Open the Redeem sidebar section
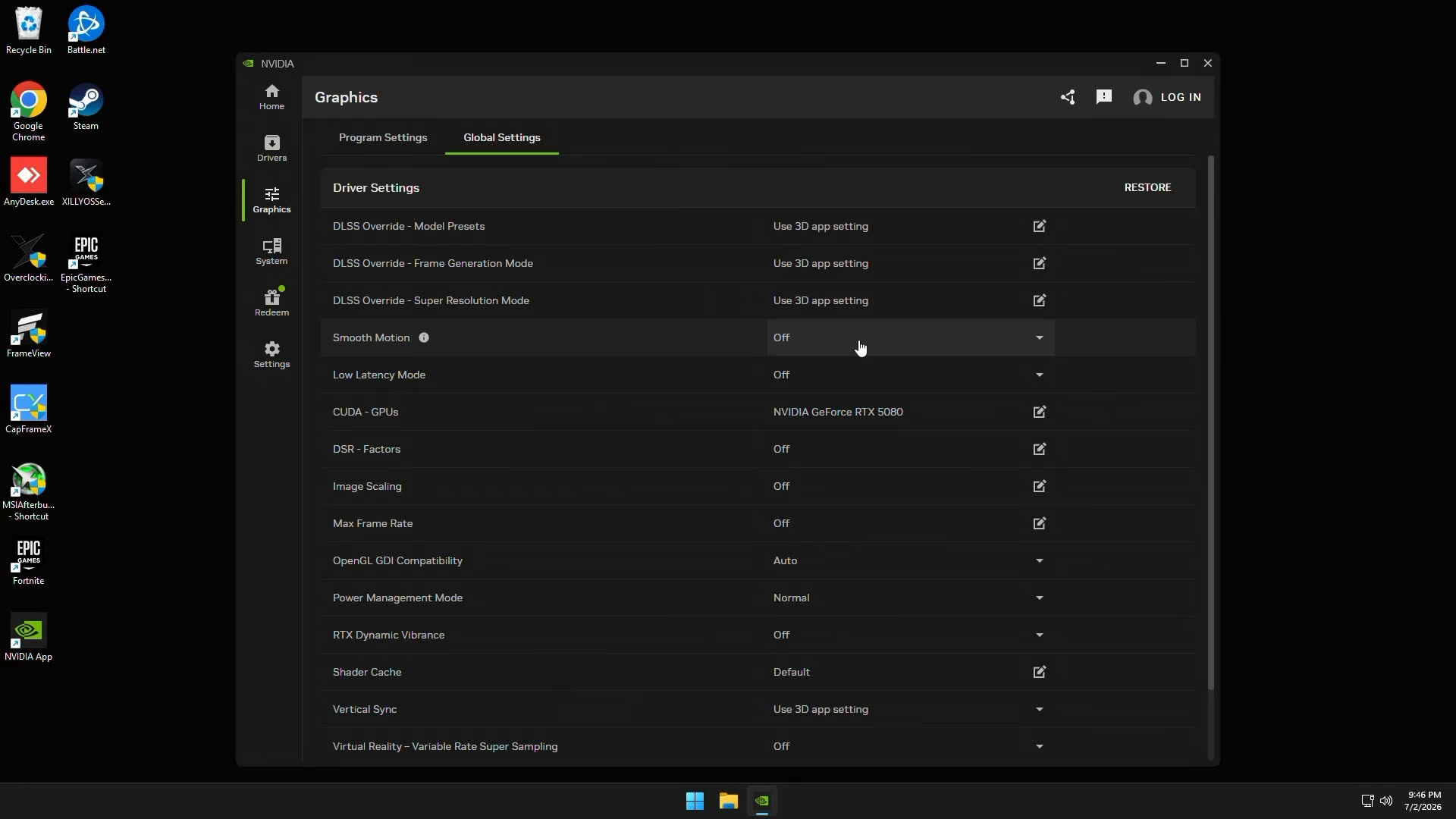 coord(271,303)
